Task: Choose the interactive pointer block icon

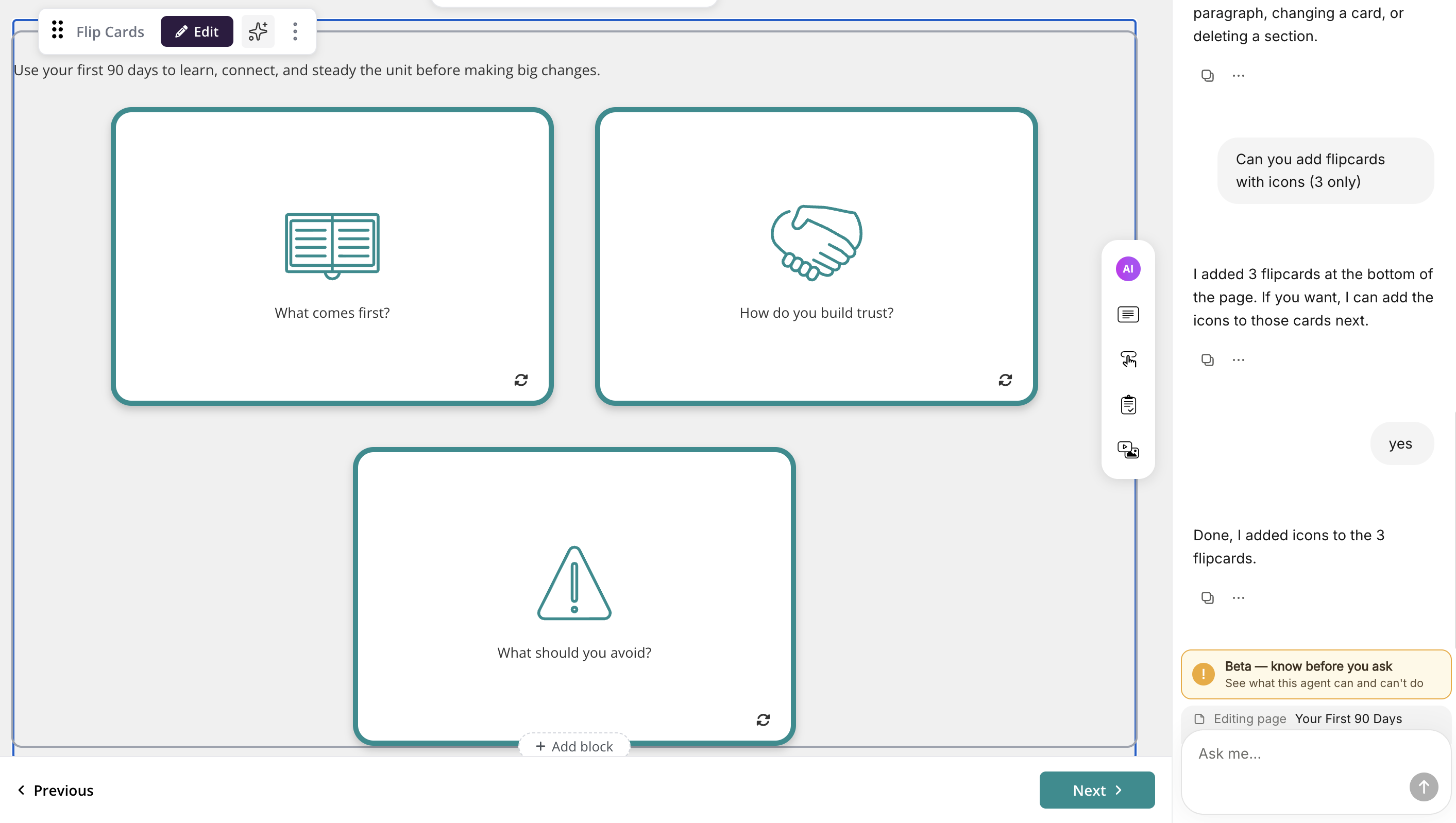Action: click(x=1127, y=359)
